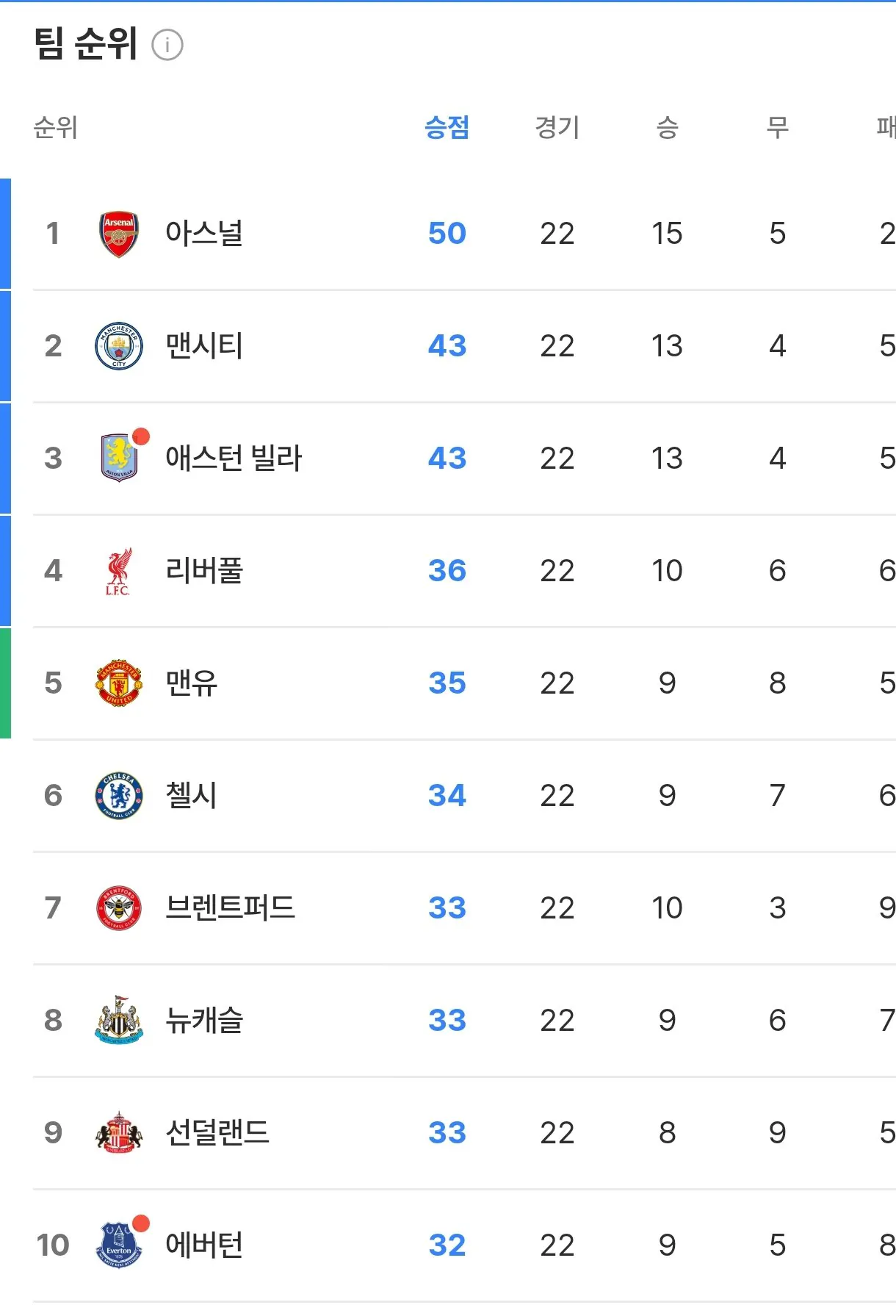Select the Newcastle crest icon
The height and width of the screenshot is (1316, 896).
tap(119, 1021)
